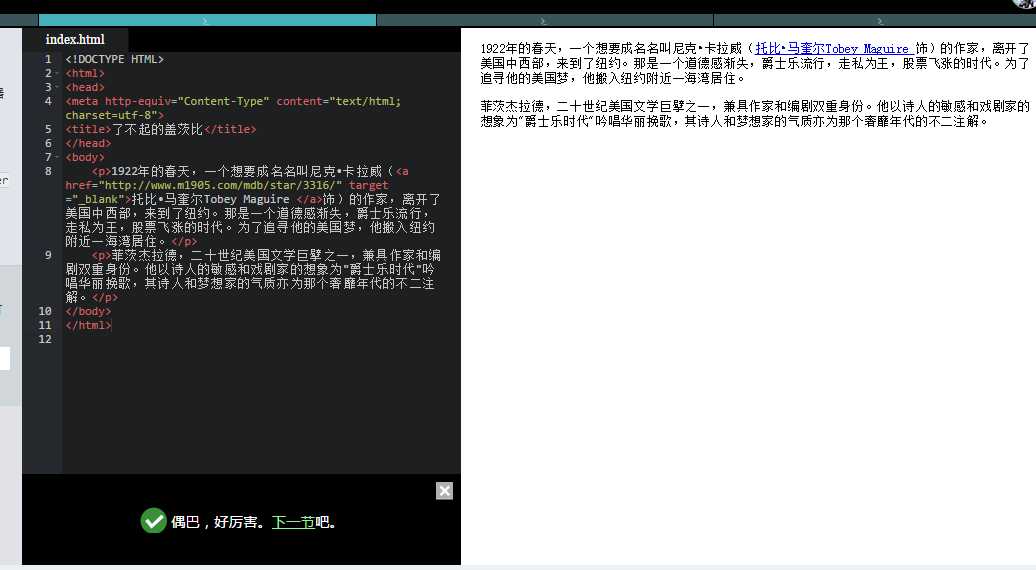Click the 偶巴，好厉害 success text

click(217, 522)
